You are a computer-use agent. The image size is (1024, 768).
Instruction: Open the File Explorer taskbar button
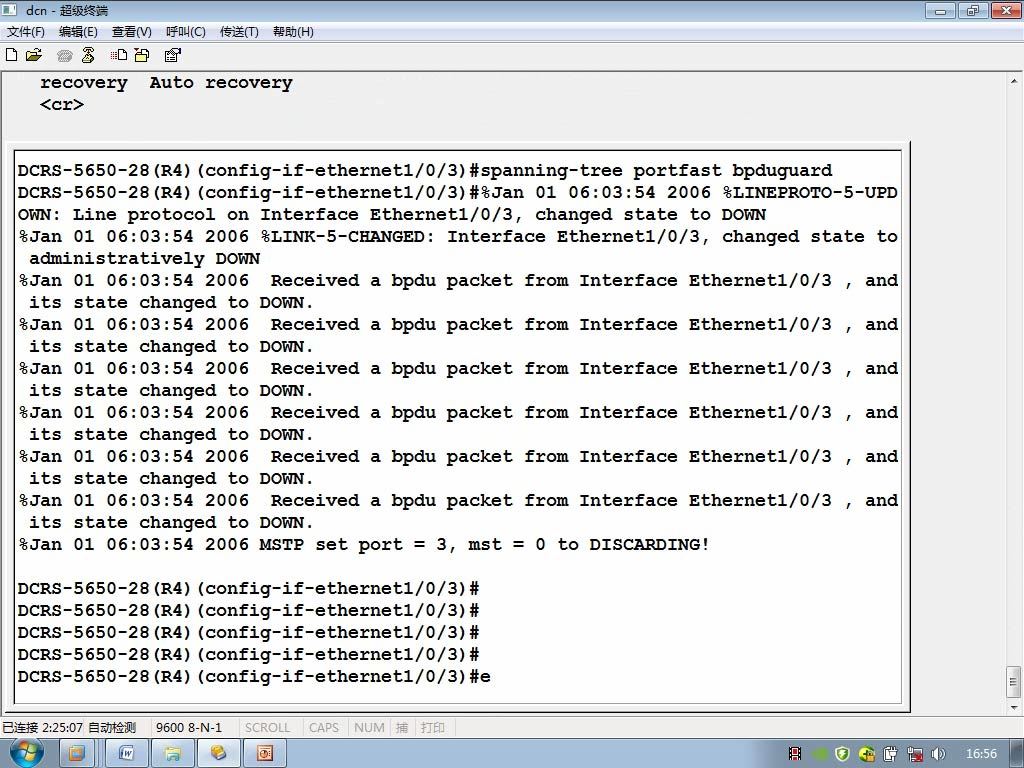point(172,754)
